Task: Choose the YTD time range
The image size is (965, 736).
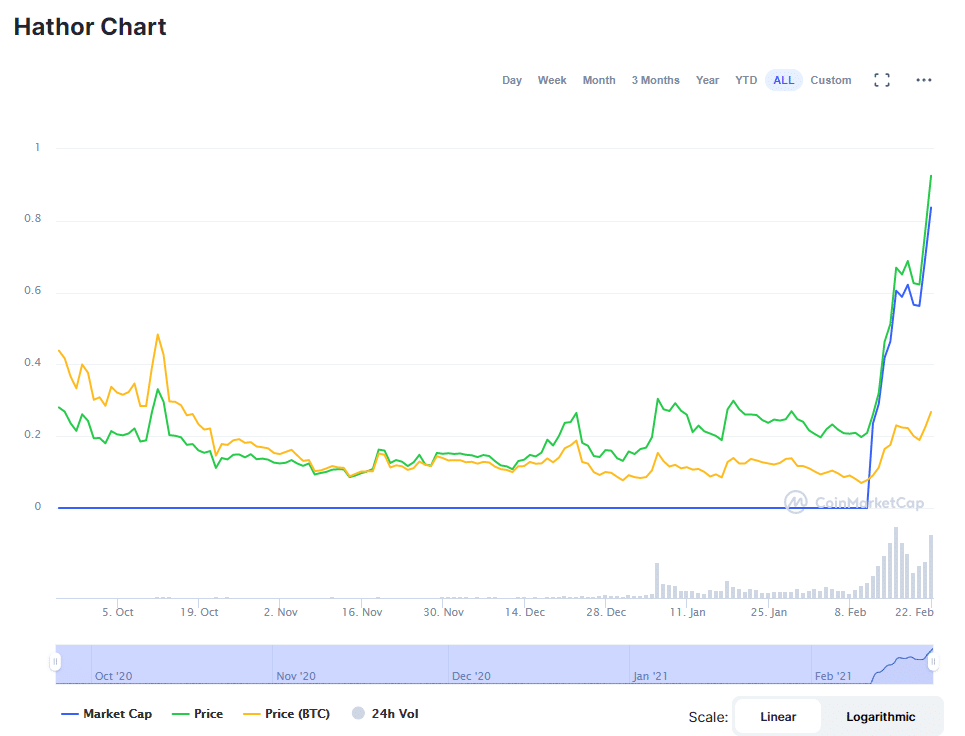Action: (746, 80)
